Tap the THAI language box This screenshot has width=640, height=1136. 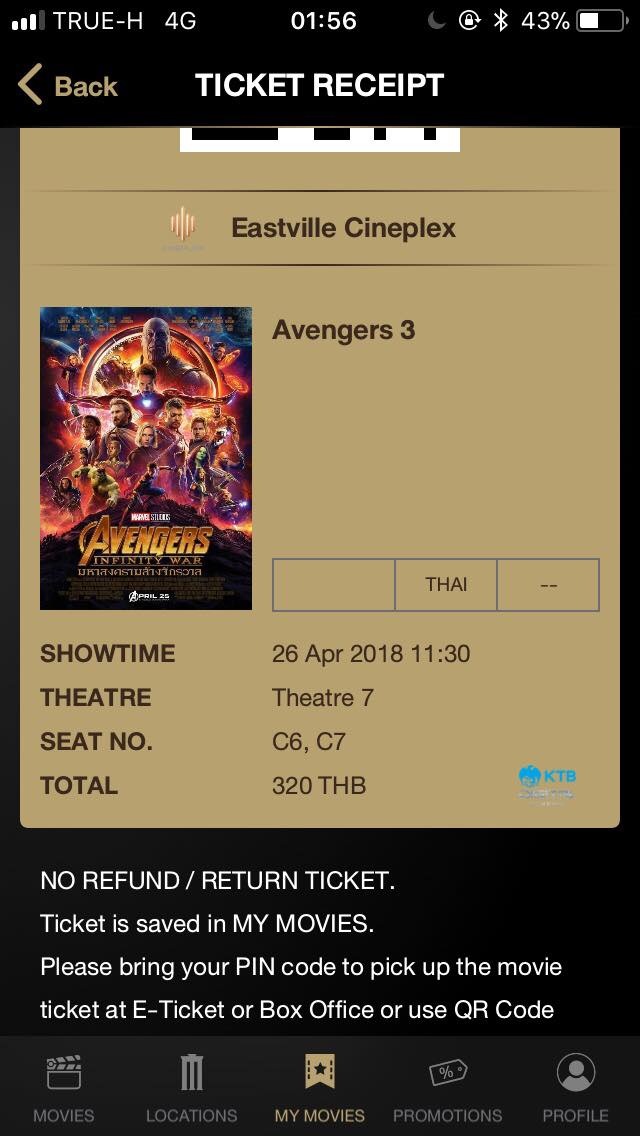pos(446,584)
